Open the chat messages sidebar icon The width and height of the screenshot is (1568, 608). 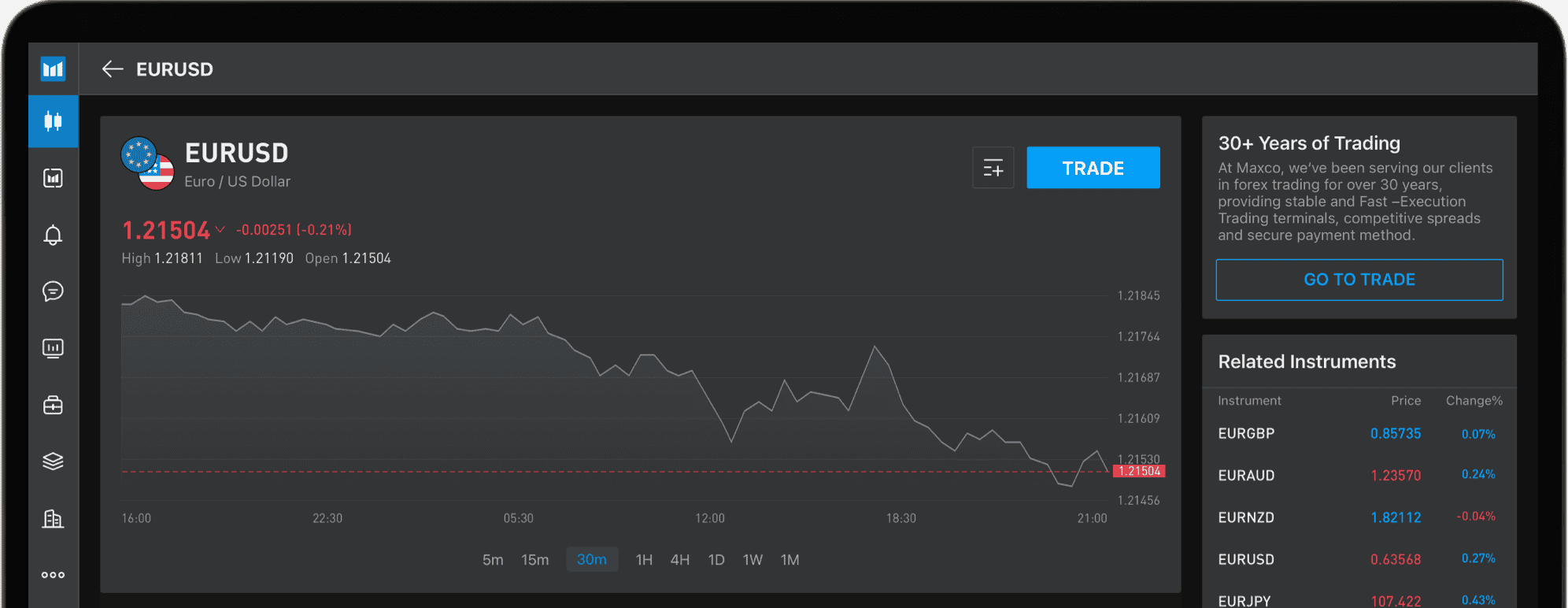click(x=53, y=291)
